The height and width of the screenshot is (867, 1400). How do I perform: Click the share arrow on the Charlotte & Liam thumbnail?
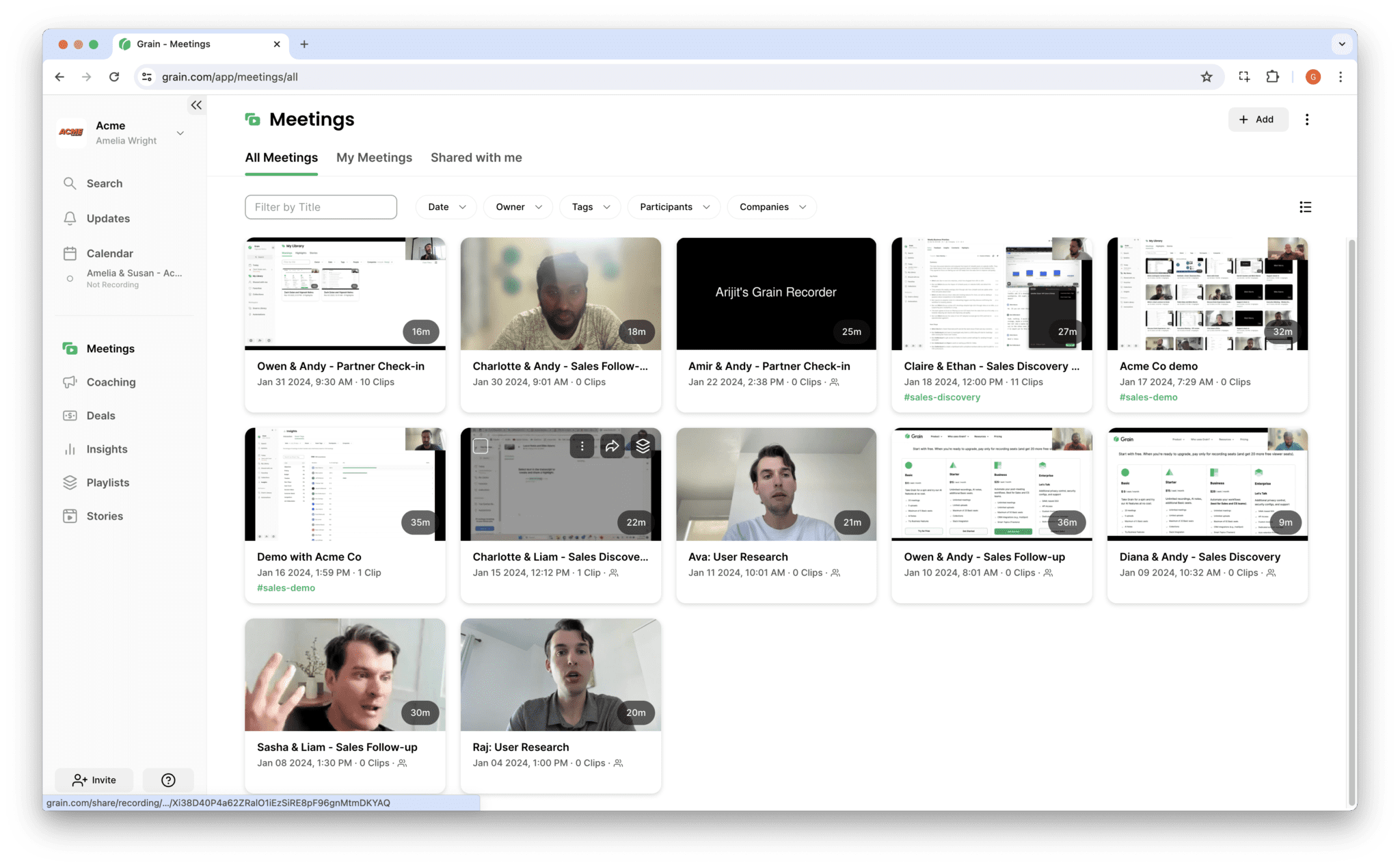click(612, 446)
